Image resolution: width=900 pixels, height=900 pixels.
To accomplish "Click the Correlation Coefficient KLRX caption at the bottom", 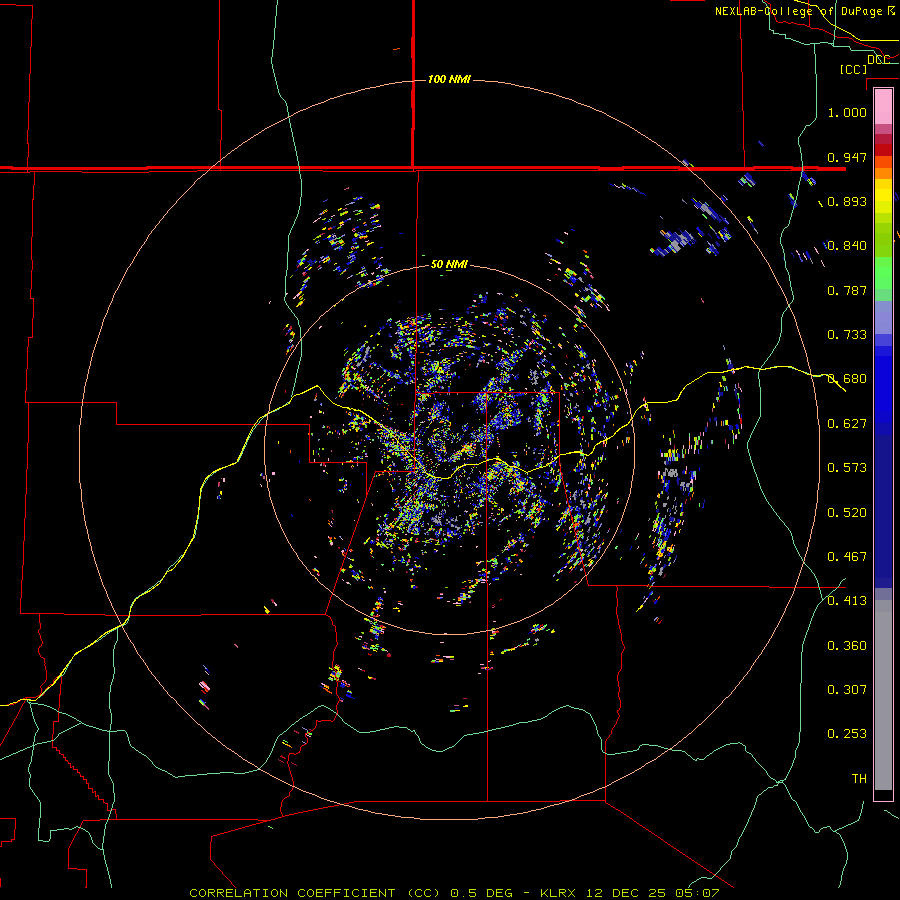I will click(x=454, y=893).
